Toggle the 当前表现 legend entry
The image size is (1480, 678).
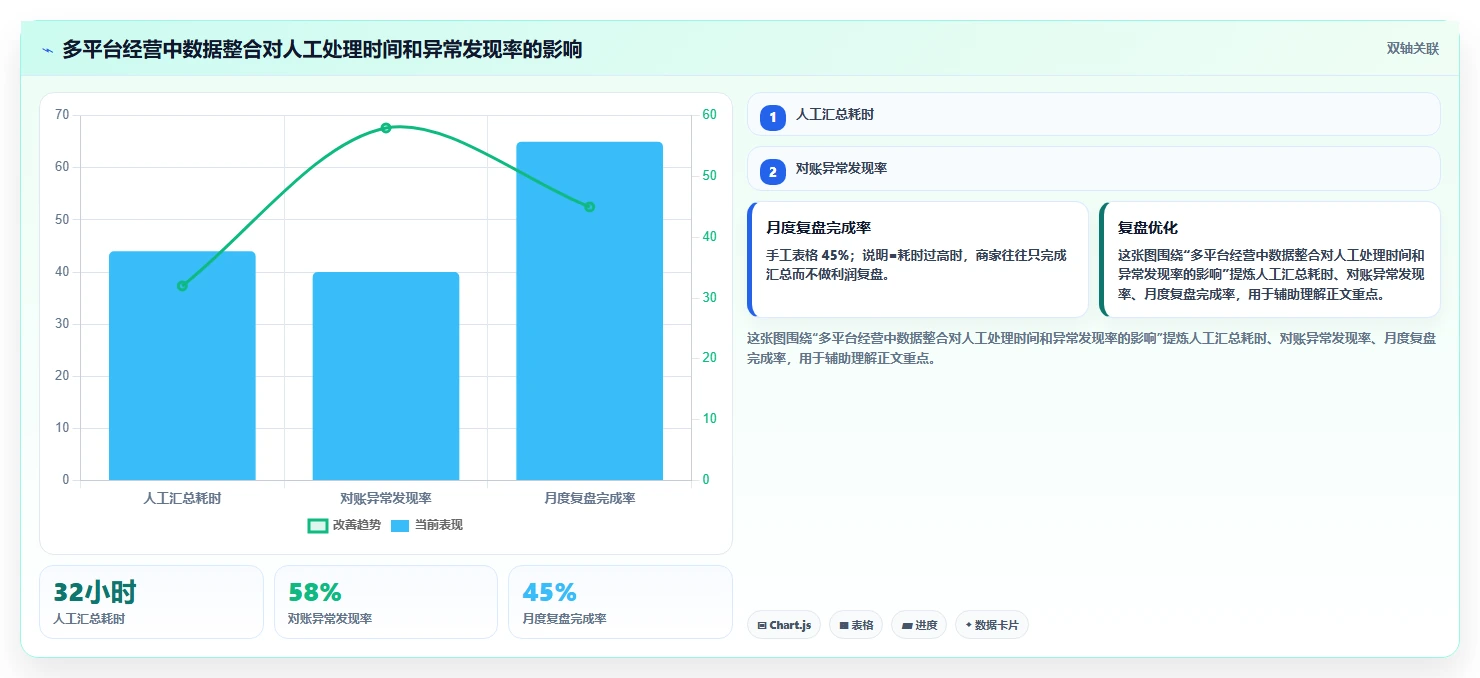click(426, 525)
